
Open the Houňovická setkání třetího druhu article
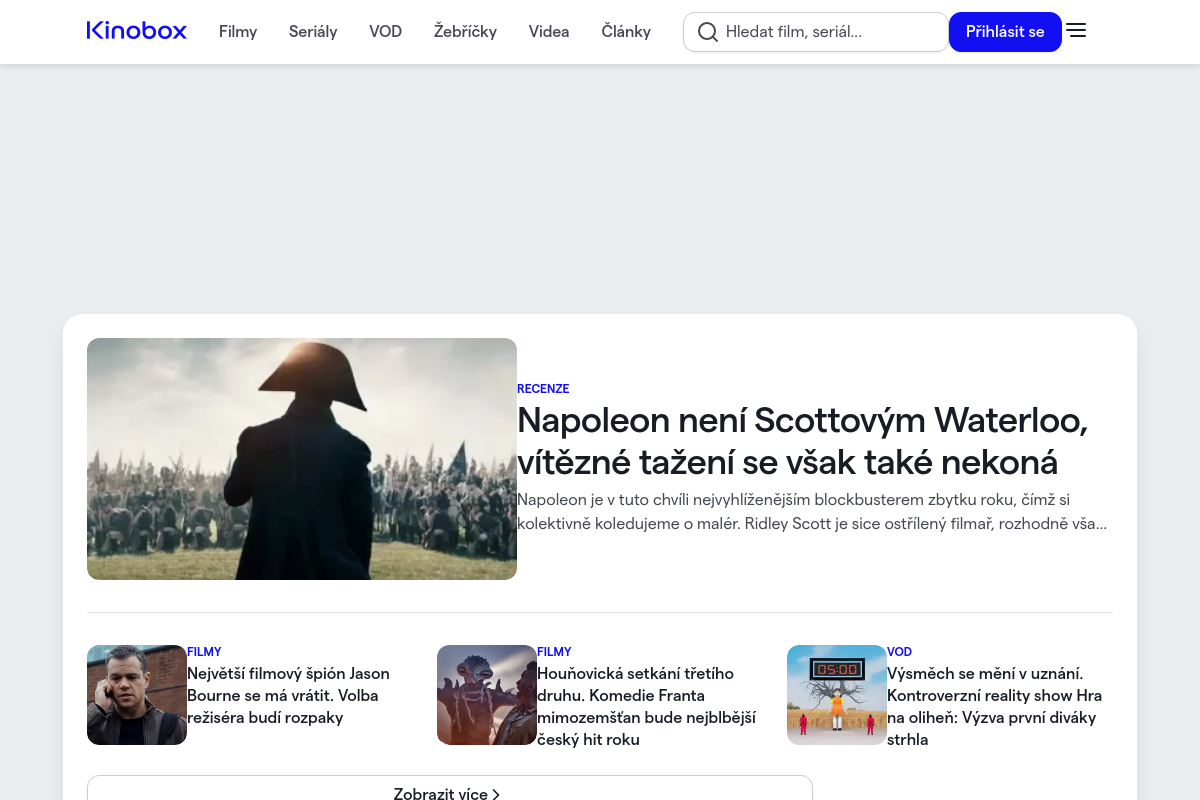646,707
